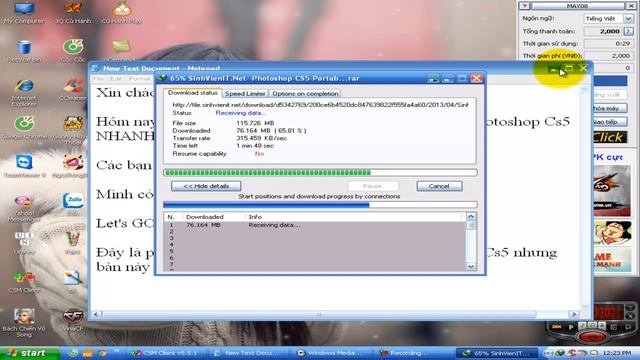This screenshot has height=360, width=640.
Task: Launch VinaCF desktop icon
Action: point(73,320)
